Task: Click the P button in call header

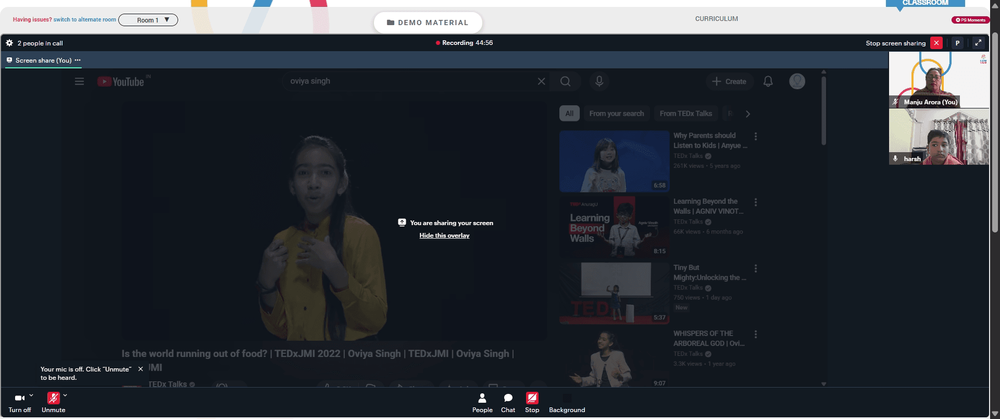Action: click(957, 43)
